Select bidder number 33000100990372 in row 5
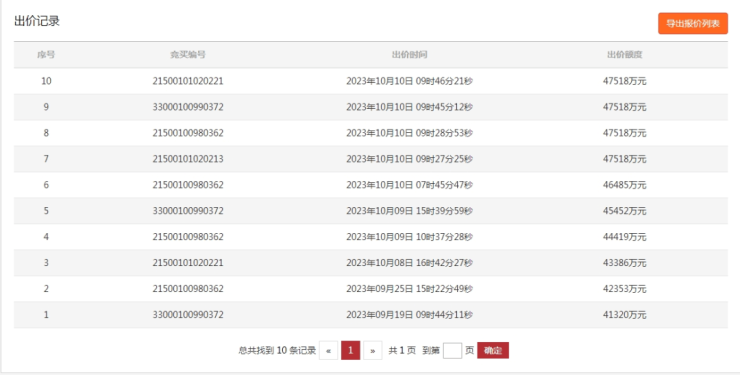The width and height of the screenshot is (740, 375). (x=188, y=211)
